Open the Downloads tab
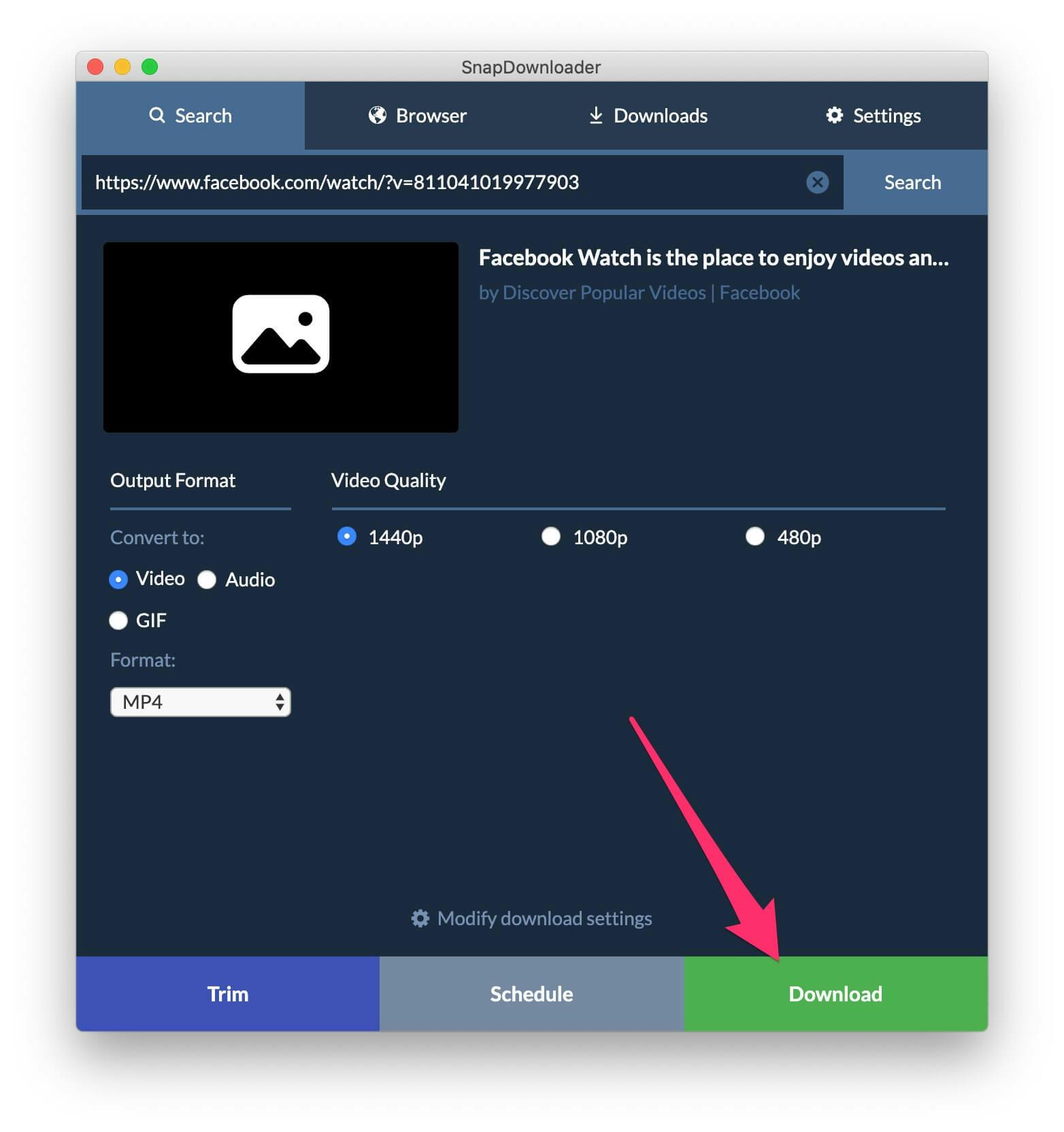 coord(647,116)
